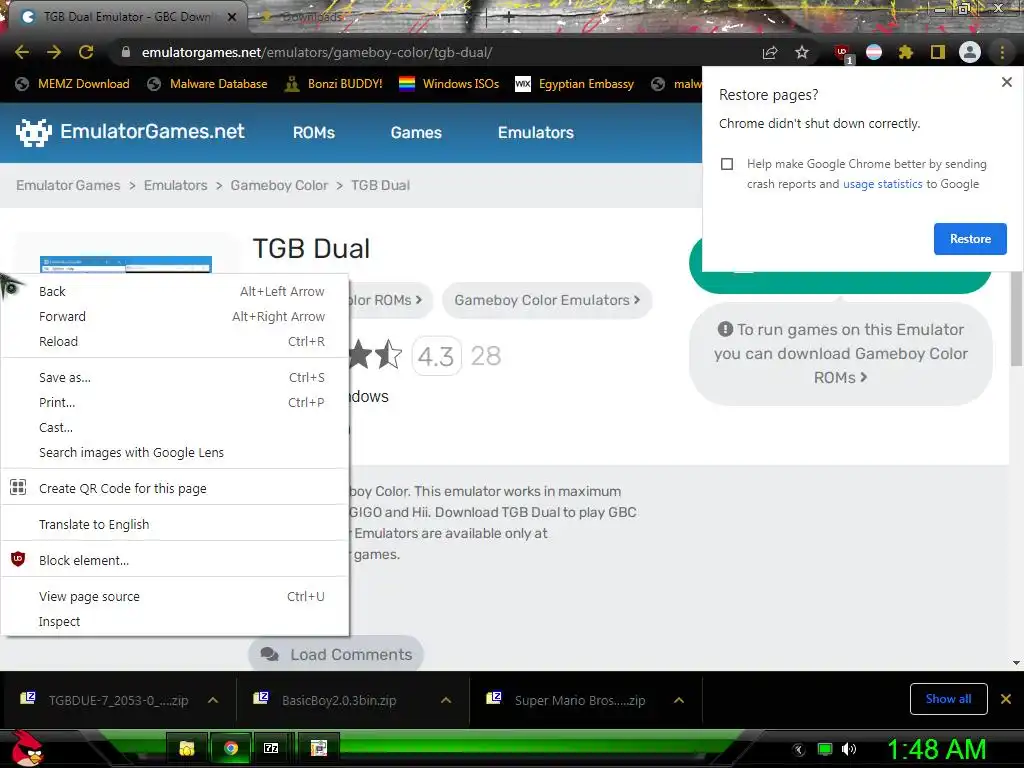Expand BasicBoy2.0.3bin.zip download options
The height and width of the screenshot is (768, 1024).
click(x=446, y=700)
